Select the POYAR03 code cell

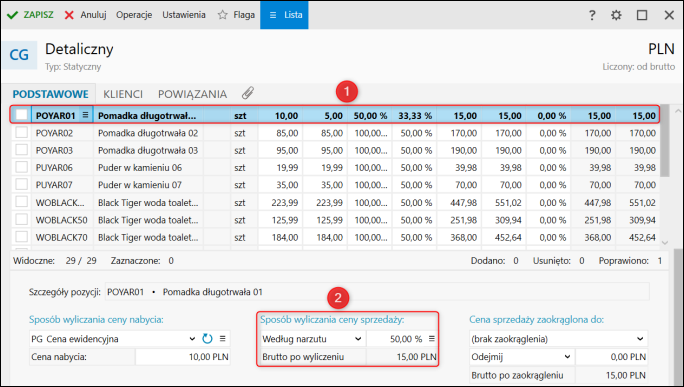coord(62,151)
